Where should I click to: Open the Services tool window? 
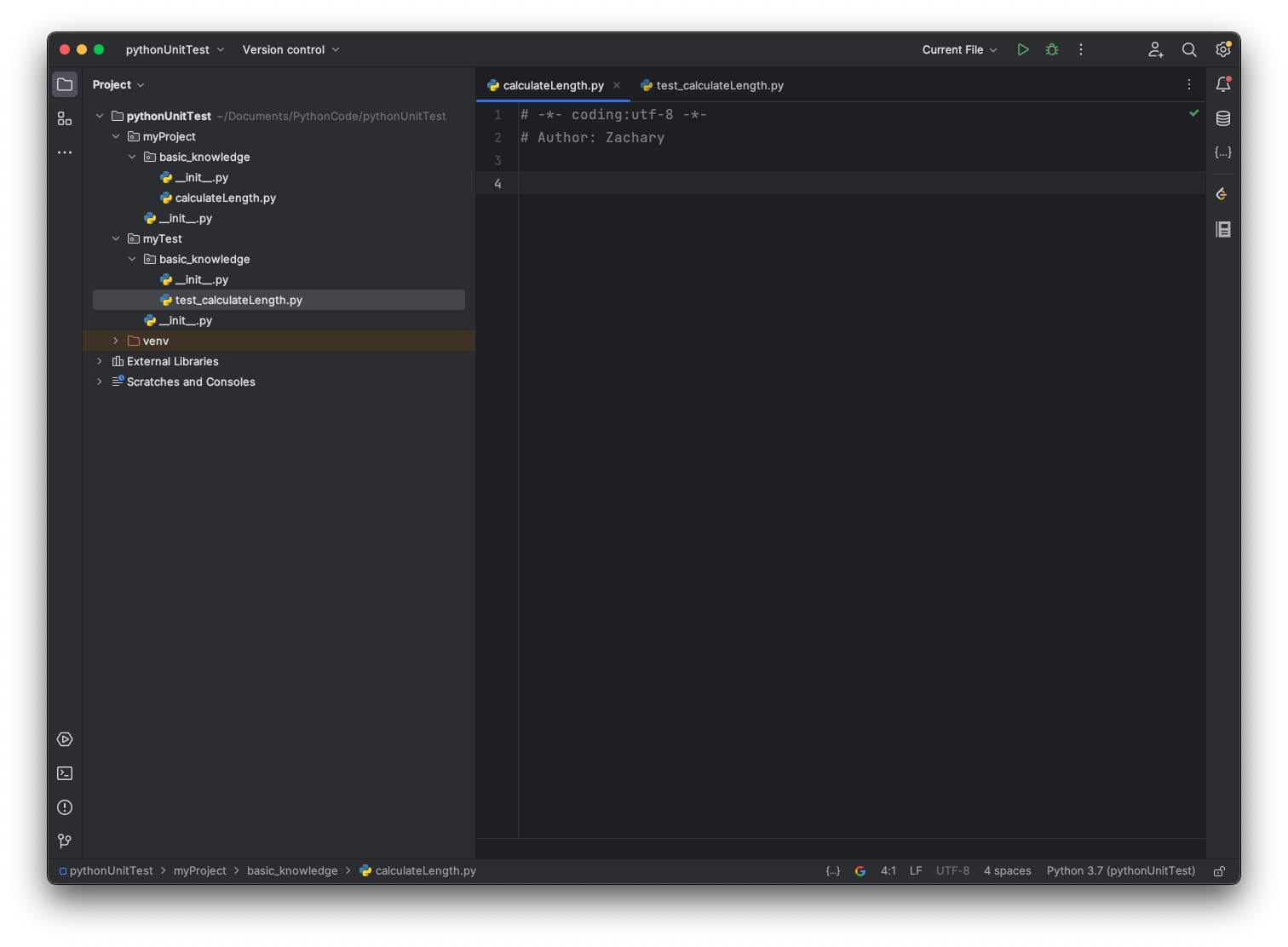pyautogui.click(x=65, y=739)
